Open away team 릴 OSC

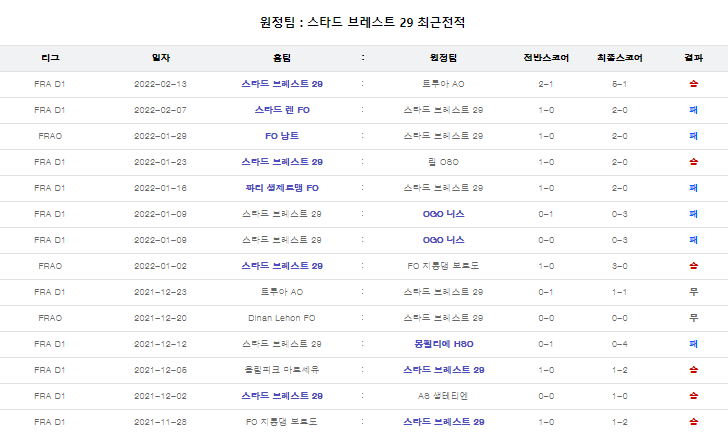[443, 162]
